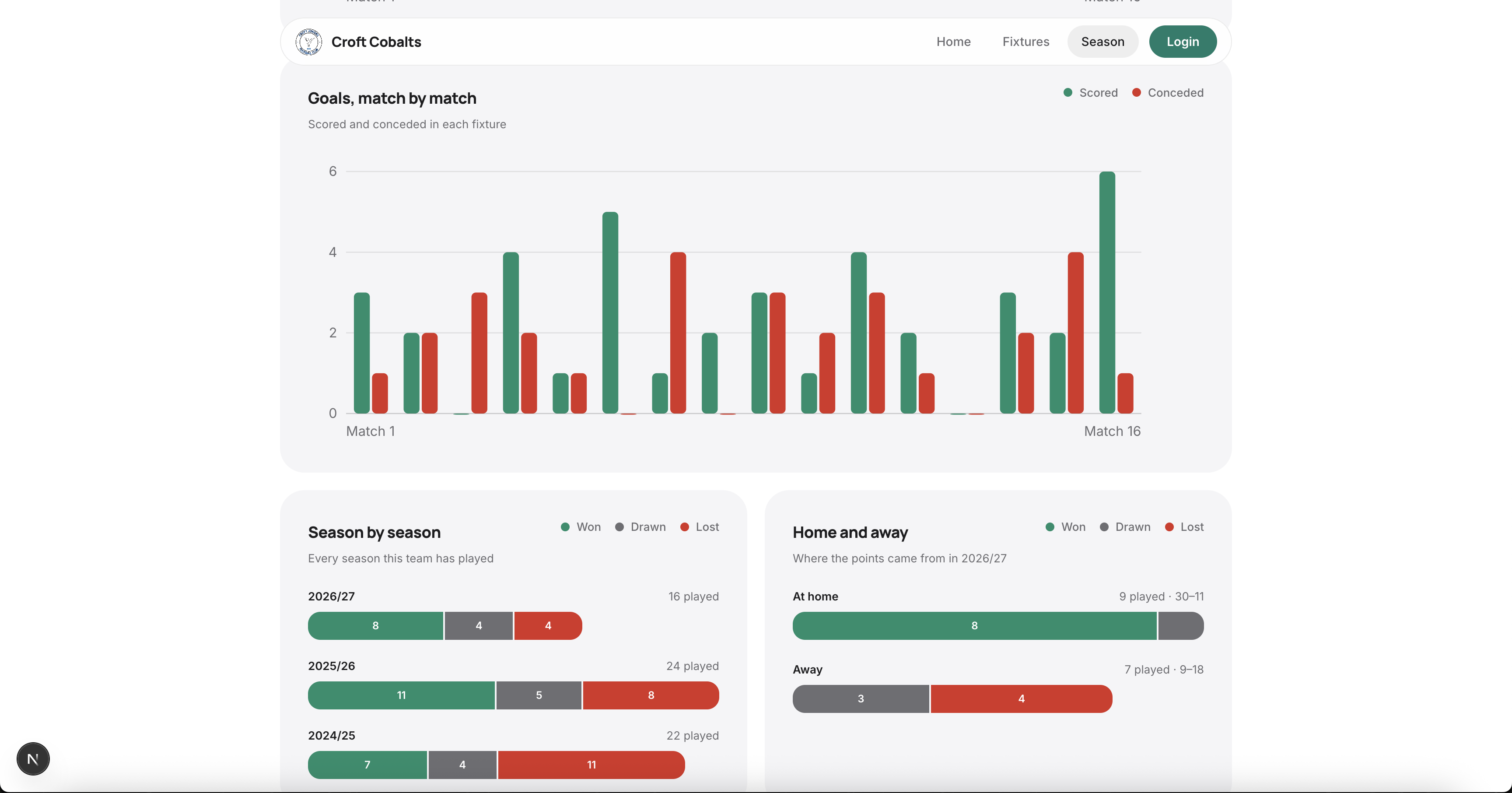This screenshot has width=1512, height=793.
Task: Click the Away lost segment showing 4
Action: (1021, 698)
